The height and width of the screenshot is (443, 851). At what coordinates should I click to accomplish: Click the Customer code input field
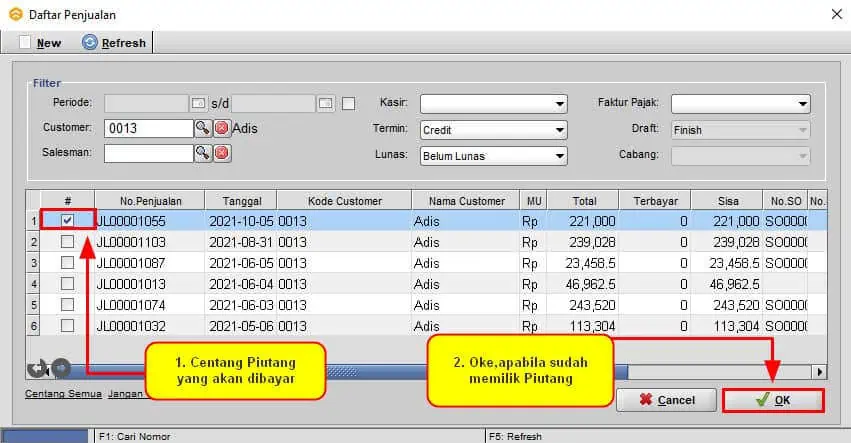149,128
